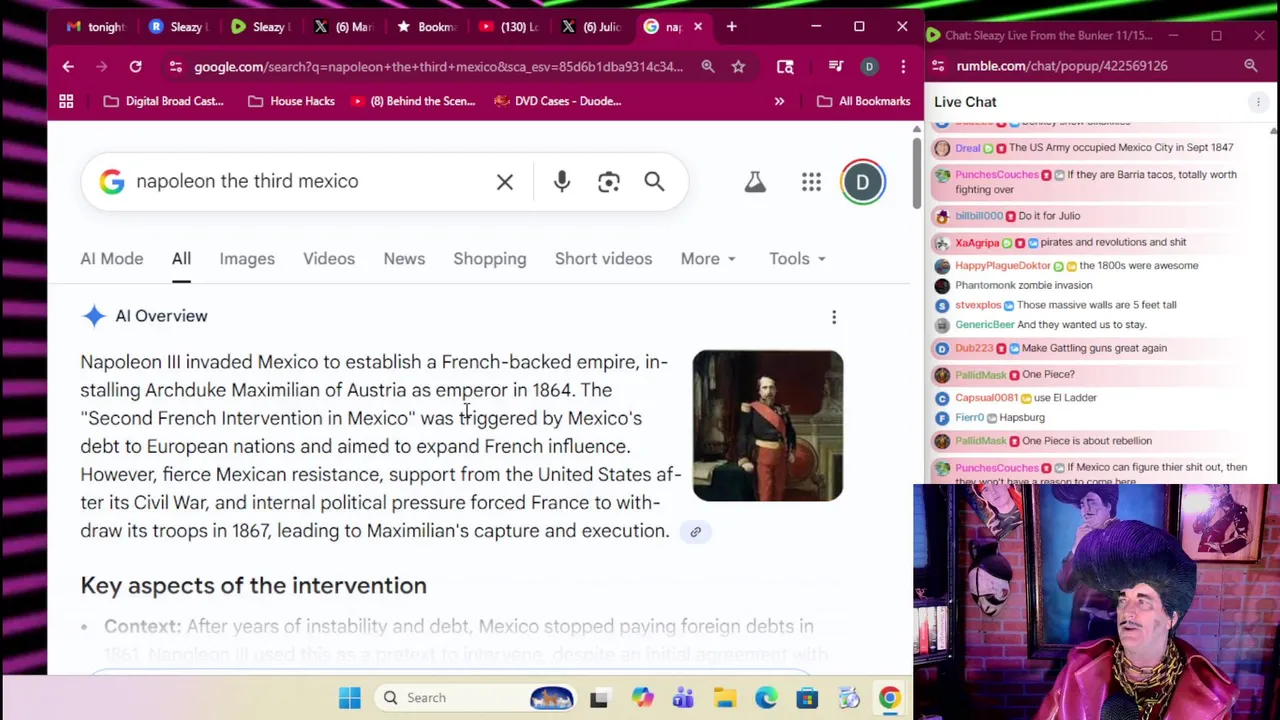Click username HappyPlagueDoktor in live chat
Viewport: 1280px width, 720px height.
[1003, 266]
